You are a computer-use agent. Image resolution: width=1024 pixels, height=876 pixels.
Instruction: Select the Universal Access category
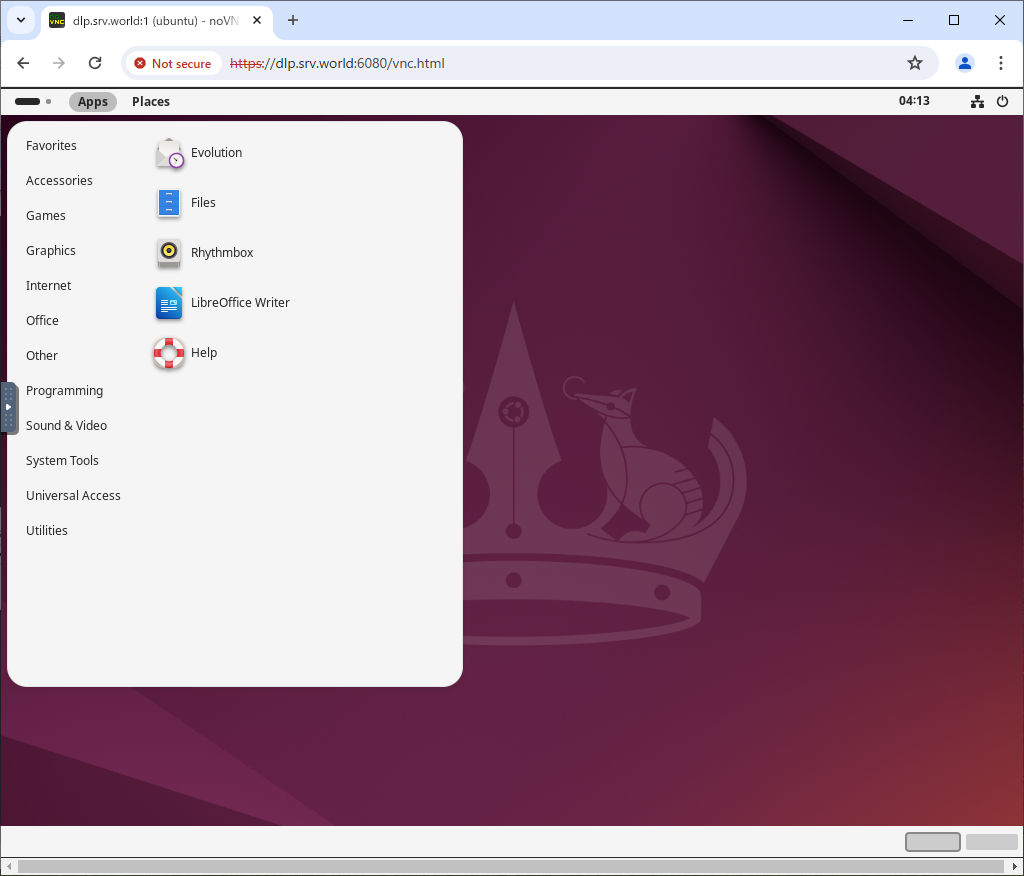click(73, 496)
